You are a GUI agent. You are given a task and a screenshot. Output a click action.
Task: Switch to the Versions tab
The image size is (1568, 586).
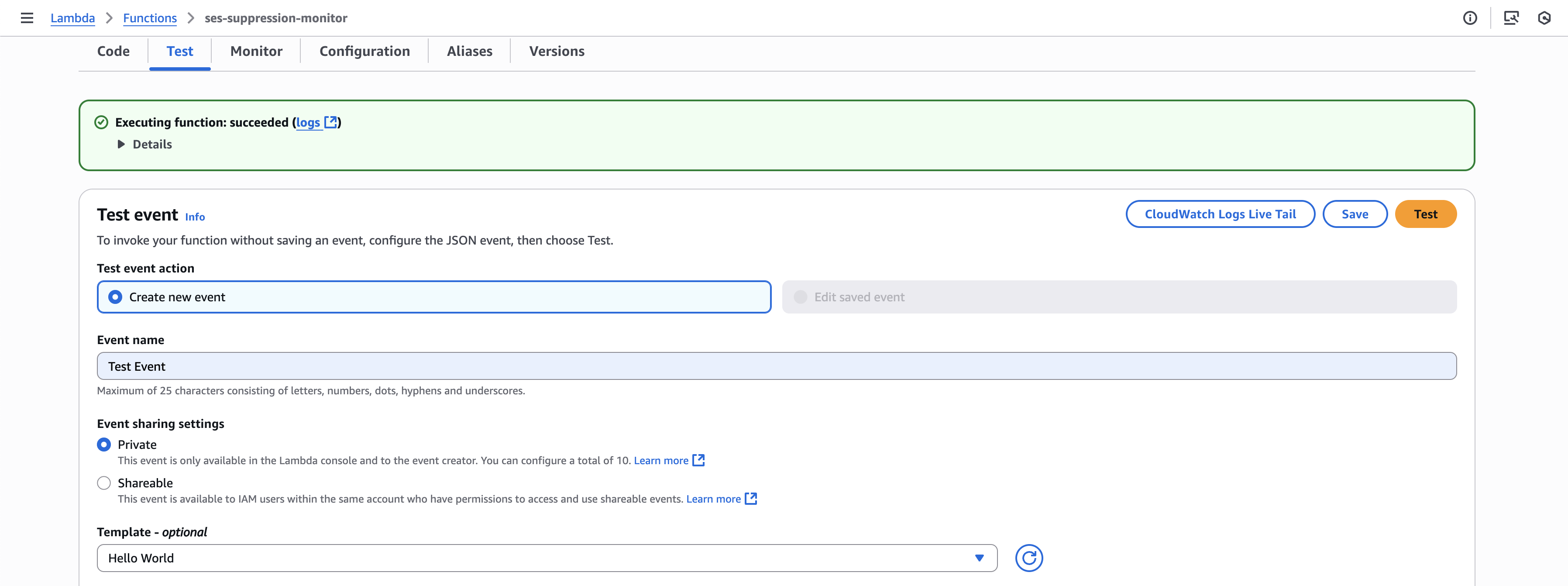pyautogui.click(x=556, y=51)
